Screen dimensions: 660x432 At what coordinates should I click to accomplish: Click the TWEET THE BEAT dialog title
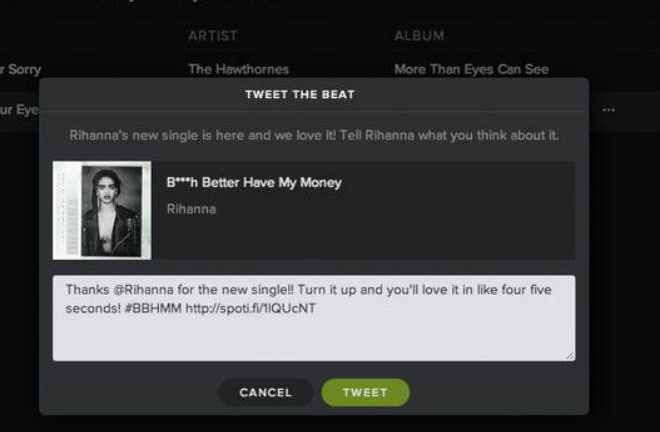(x=300, y=95)
